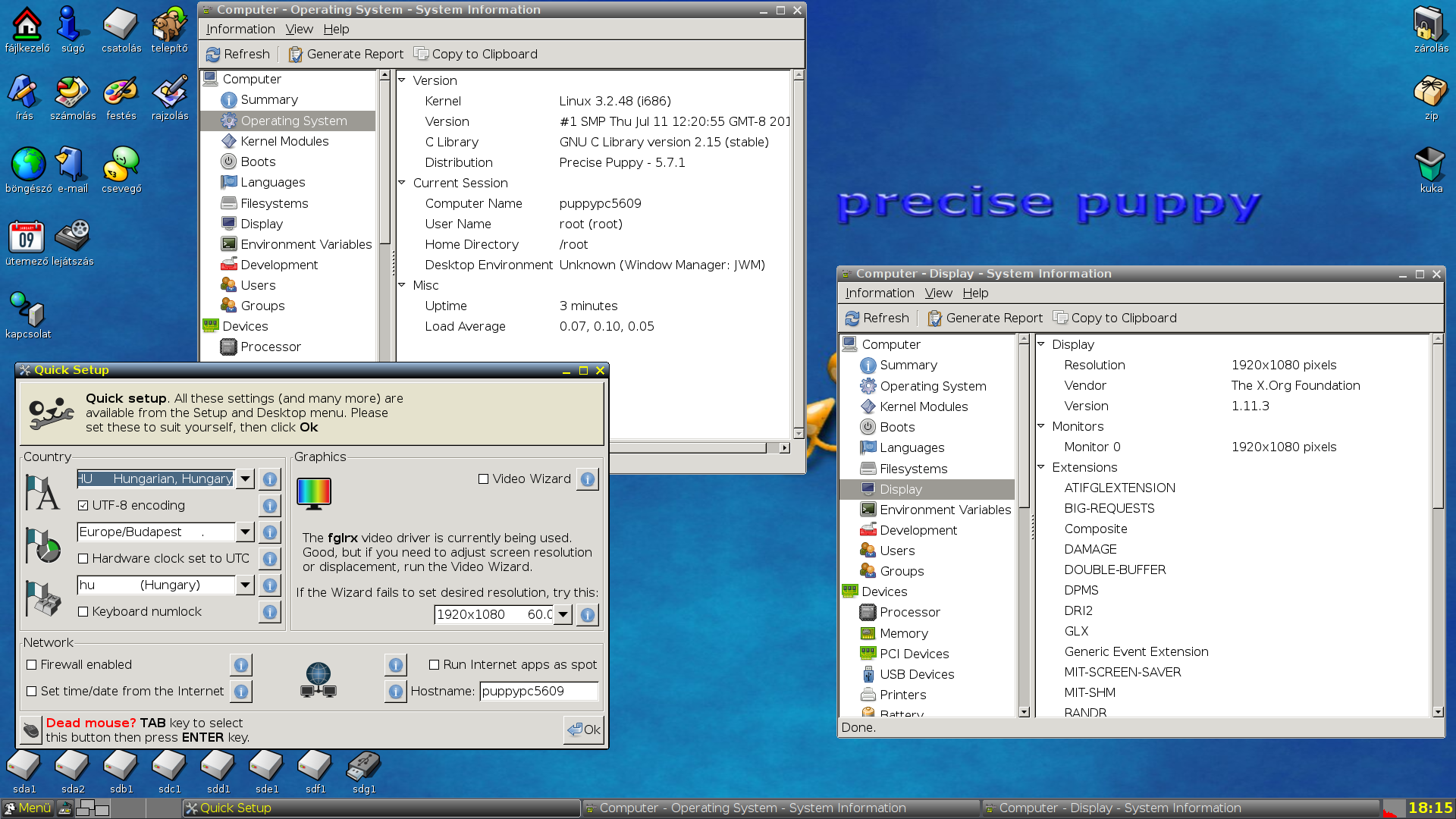Open the Europe/Budapest timezone dropdown
The image size is (1456, 819).
(x=244, y=532)
